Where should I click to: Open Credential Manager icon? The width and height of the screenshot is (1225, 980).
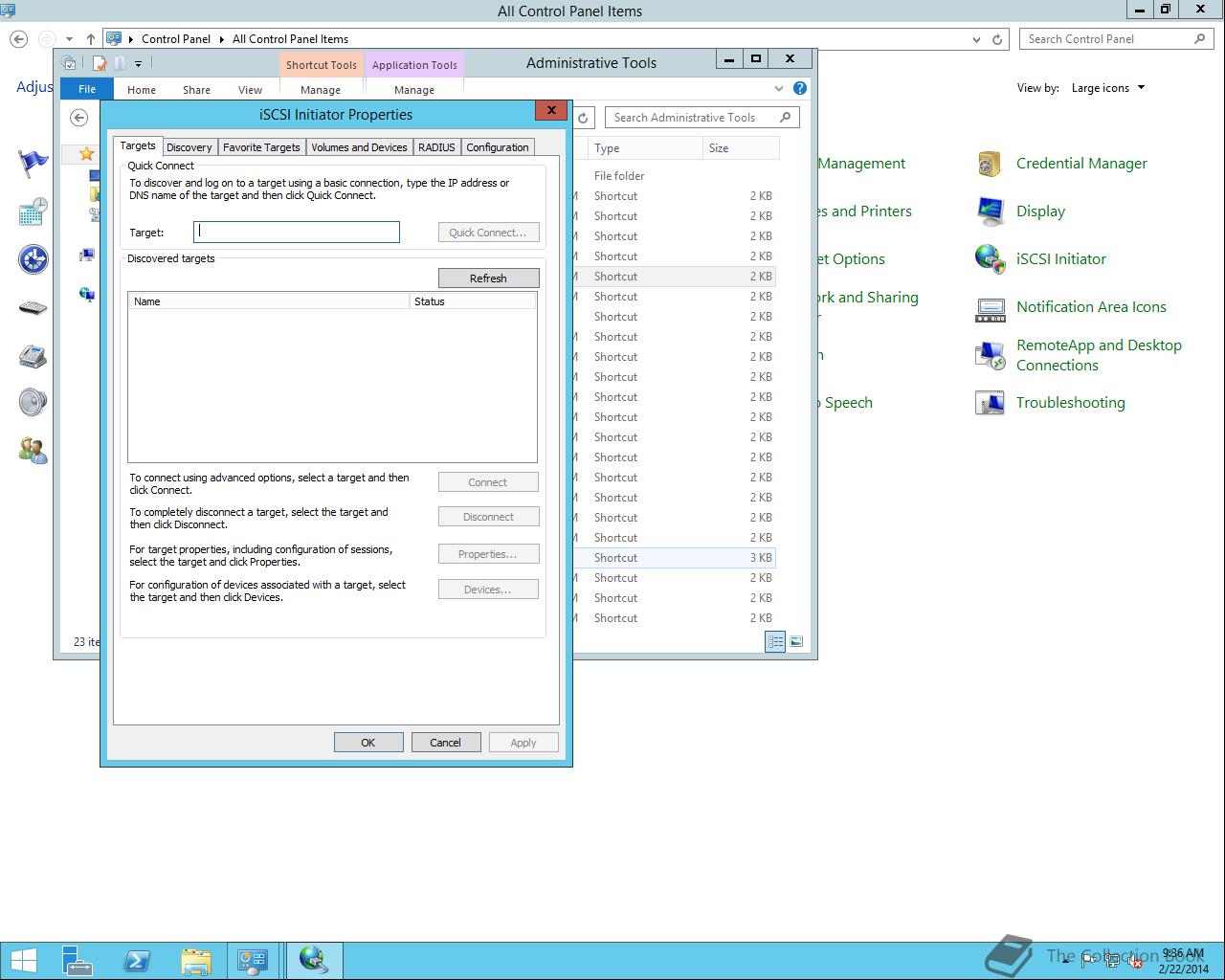point(990,164)
